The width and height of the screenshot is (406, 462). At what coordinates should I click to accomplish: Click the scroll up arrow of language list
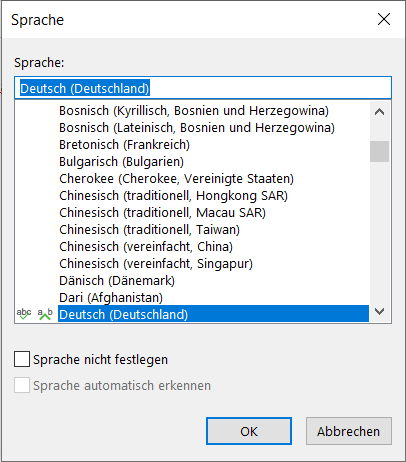(x=379, y=112)
